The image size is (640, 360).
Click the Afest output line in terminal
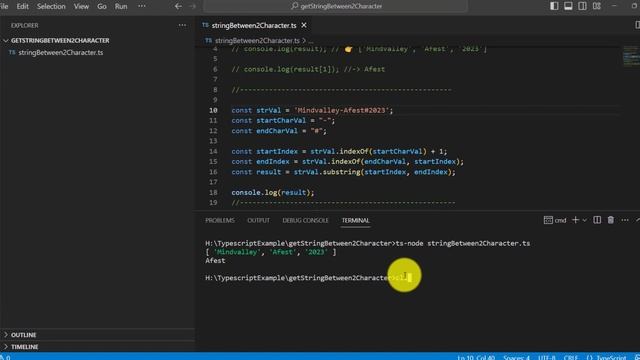(x=215, y=261)
